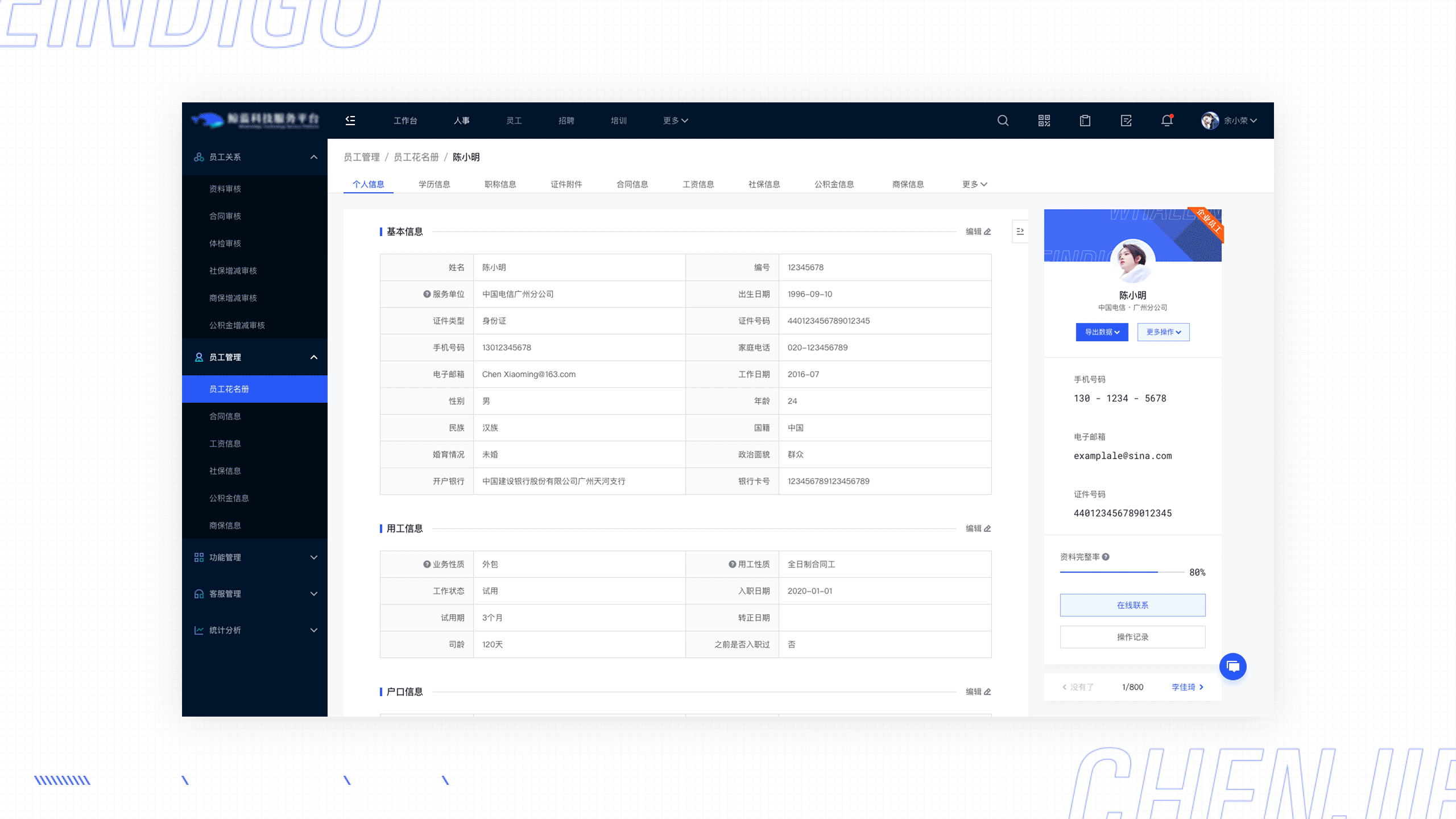Switch to the 社保信息 tab

tap(763, 184)
